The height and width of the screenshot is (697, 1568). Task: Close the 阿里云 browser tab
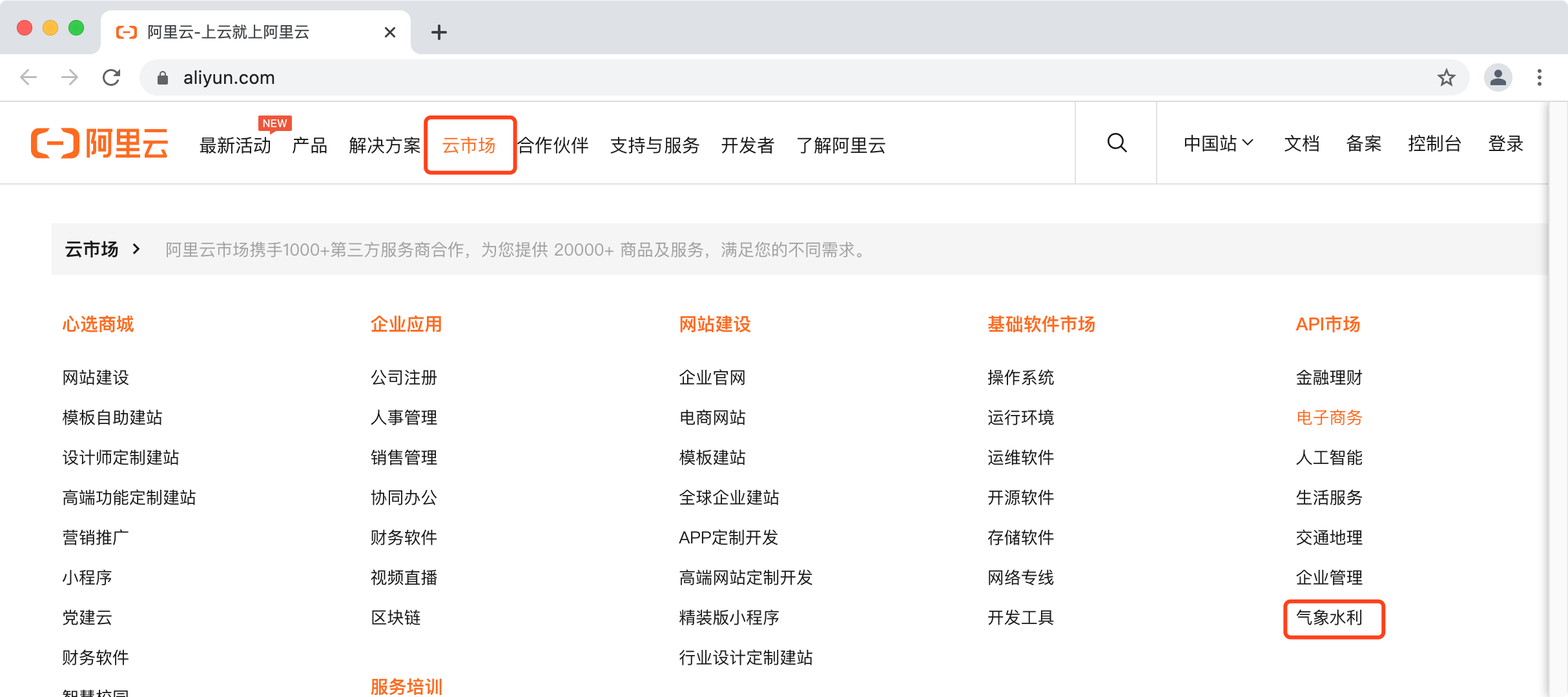(x=389, y=32)
